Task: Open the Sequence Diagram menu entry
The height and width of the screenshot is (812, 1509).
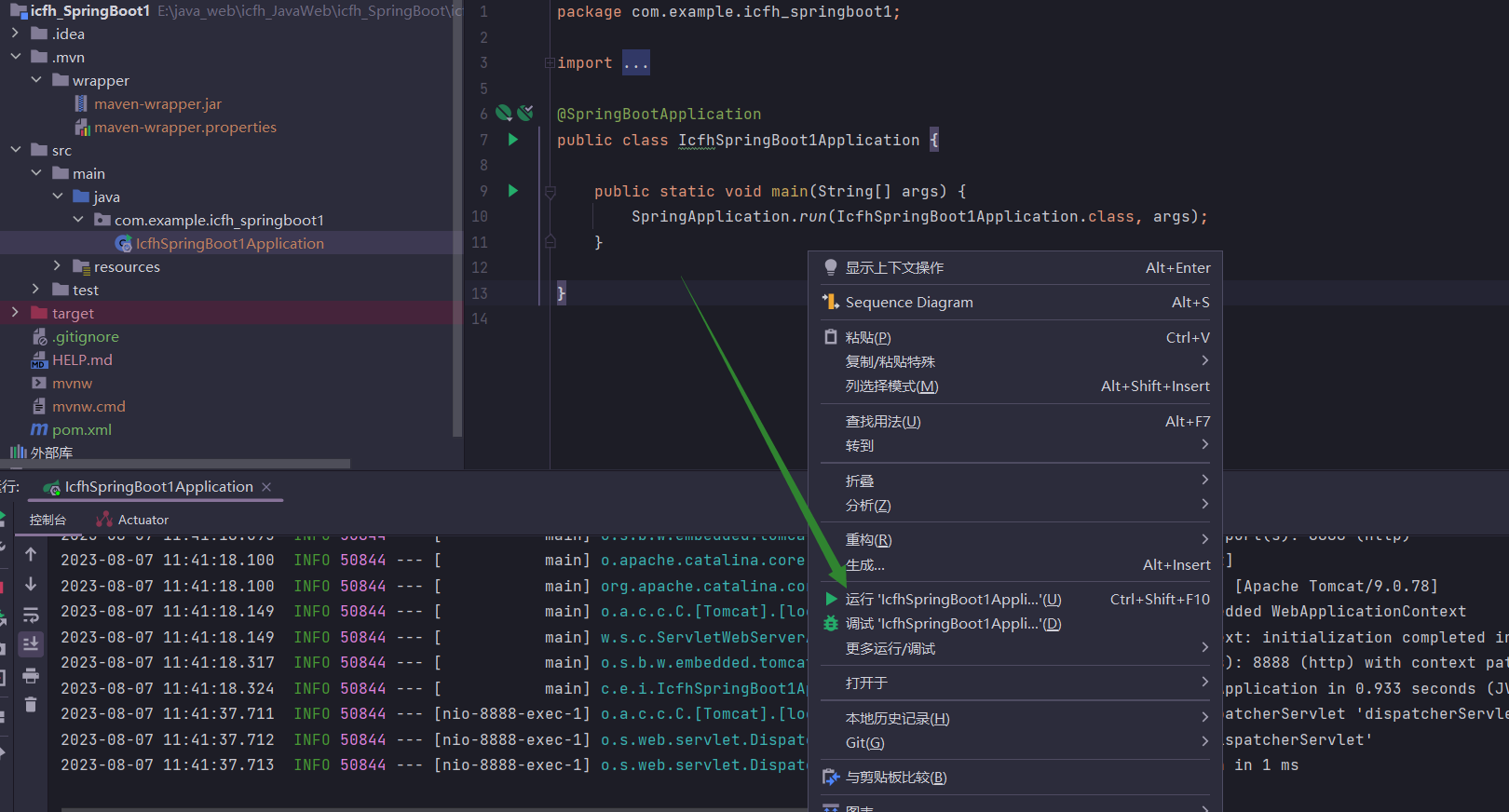Action: 908,303
